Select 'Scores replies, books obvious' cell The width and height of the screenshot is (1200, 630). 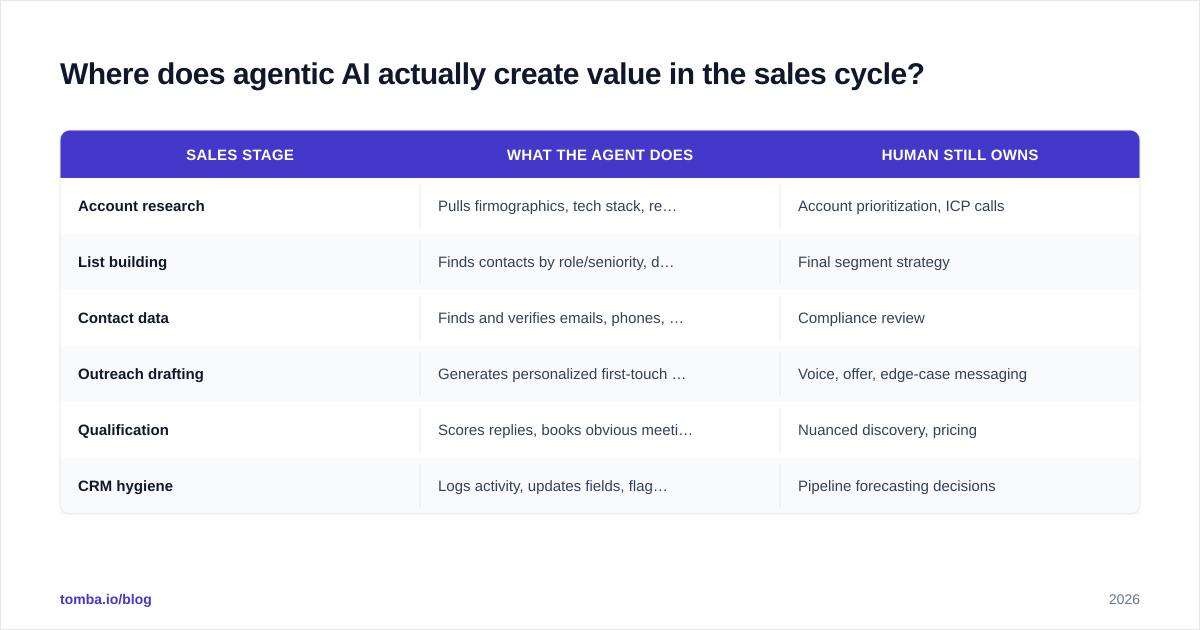click(x=600, y=430)
